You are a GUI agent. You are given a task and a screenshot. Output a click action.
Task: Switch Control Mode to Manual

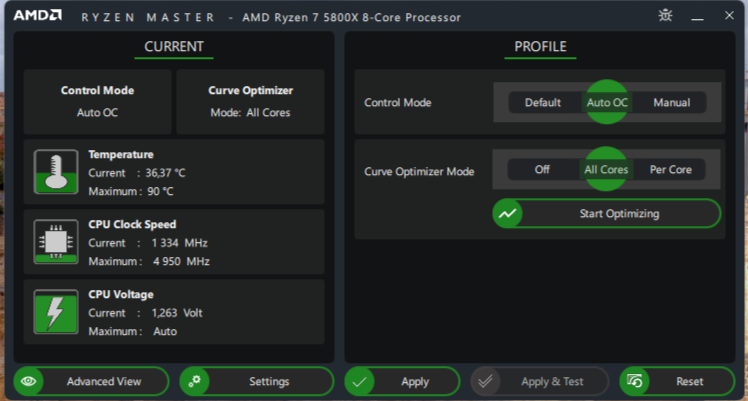[672, 103]
